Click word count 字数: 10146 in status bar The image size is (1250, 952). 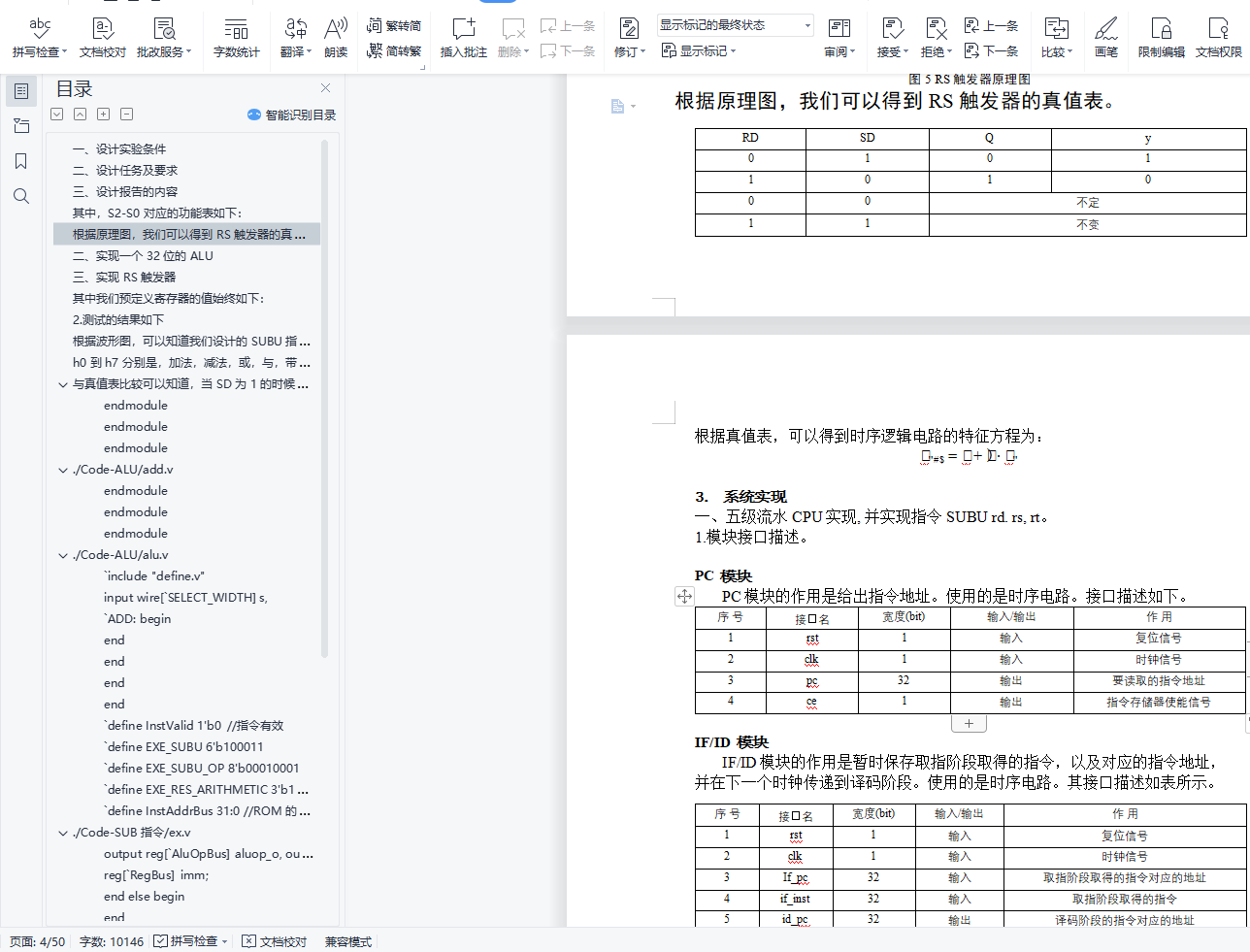pyautogui.click(x=112, y=941)
